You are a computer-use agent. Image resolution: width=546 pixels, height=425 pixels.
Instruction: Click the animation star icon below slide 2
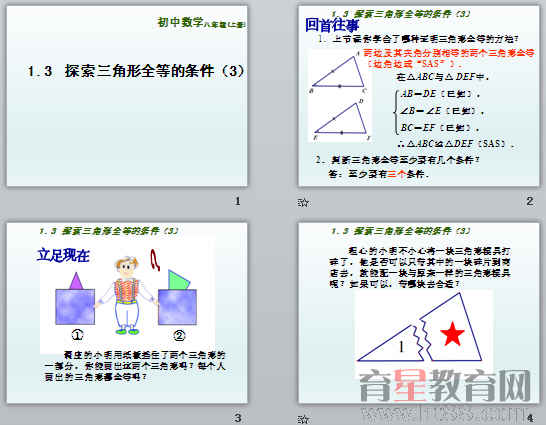[303, 202]
